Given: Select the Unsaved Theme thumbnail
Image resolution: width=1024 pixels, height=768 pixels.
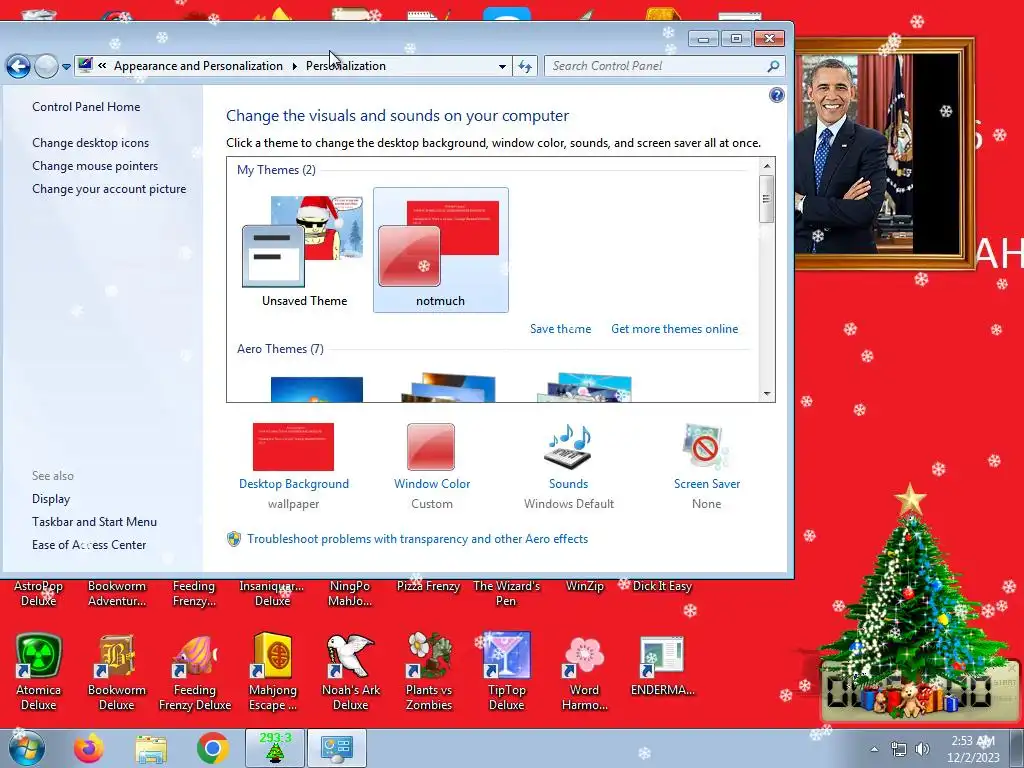Looking at the screenshot, I should 304,251.
